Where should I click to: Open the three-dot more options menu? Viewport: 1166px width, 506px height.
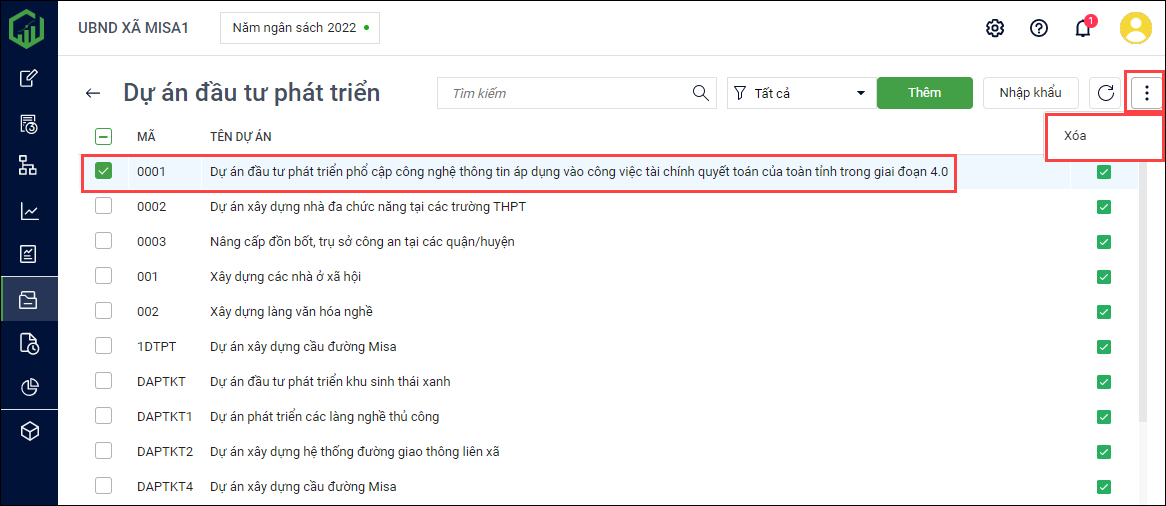(1146, 93)
